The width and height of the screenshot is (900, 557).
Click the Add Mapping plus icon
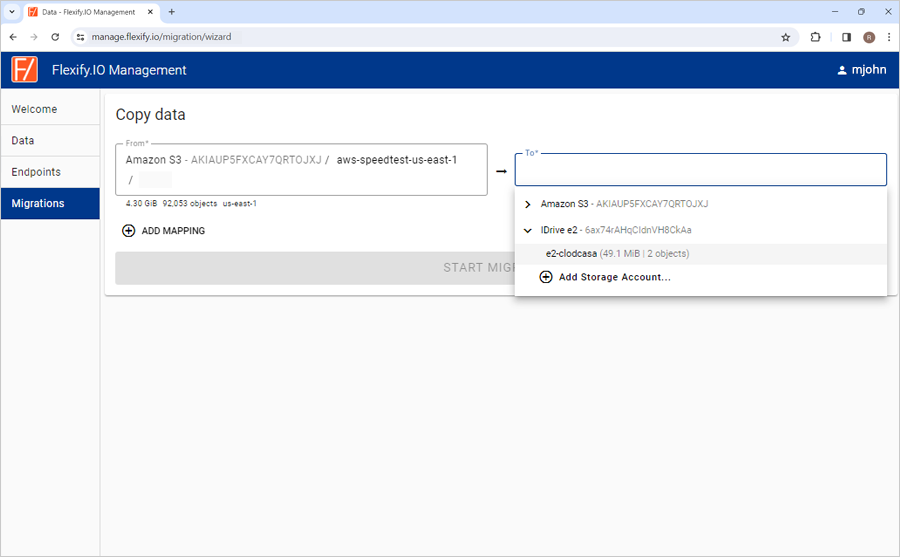click(129, 231)
